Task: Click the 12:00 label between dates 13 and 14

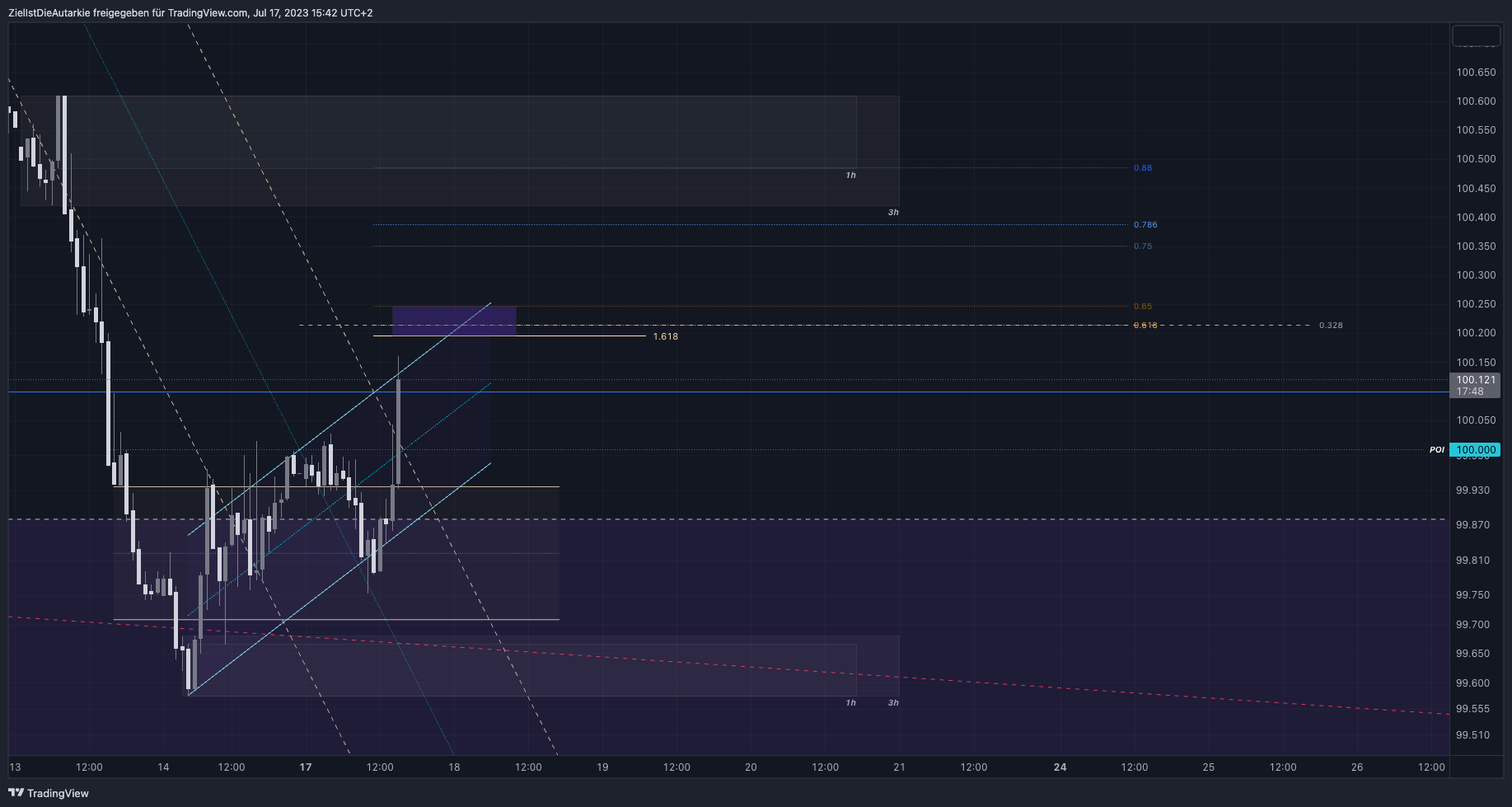Action: point(89,767)
